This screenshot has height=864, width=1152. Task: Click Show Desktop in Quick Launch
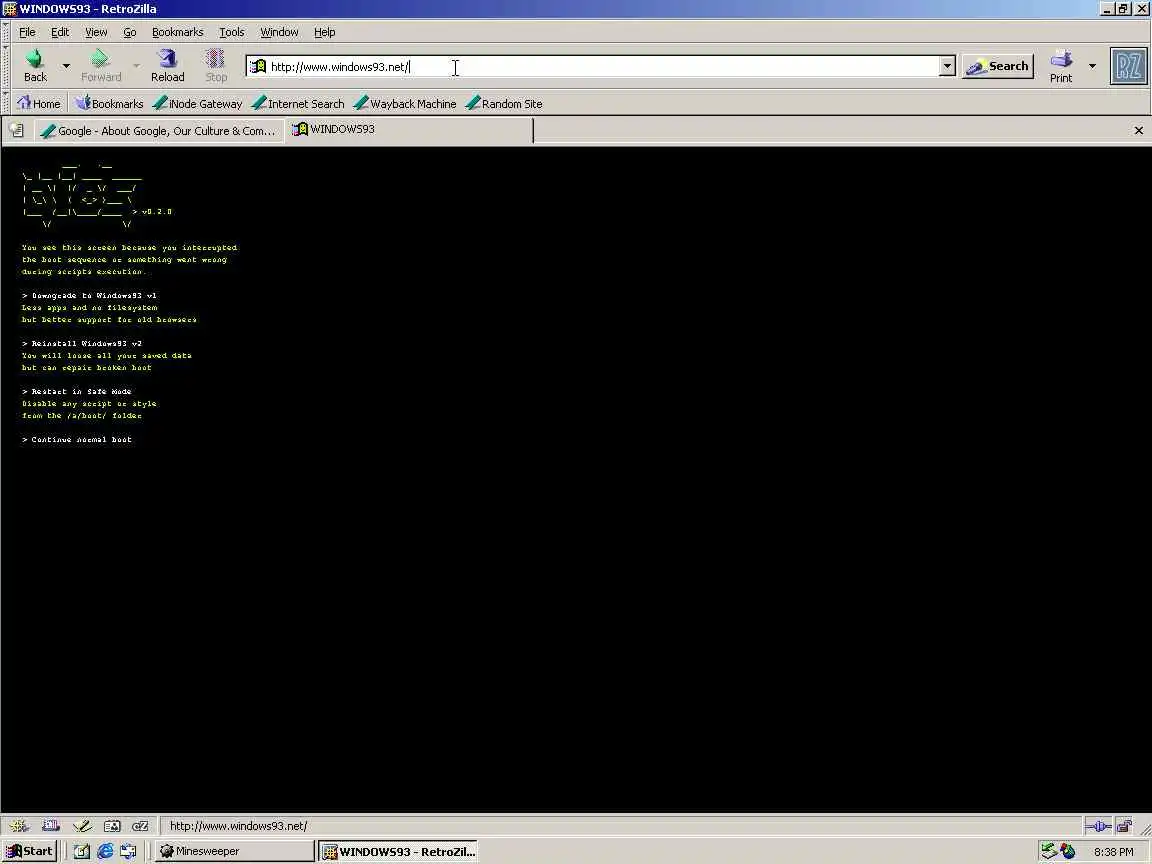click(x=82, y=852)
